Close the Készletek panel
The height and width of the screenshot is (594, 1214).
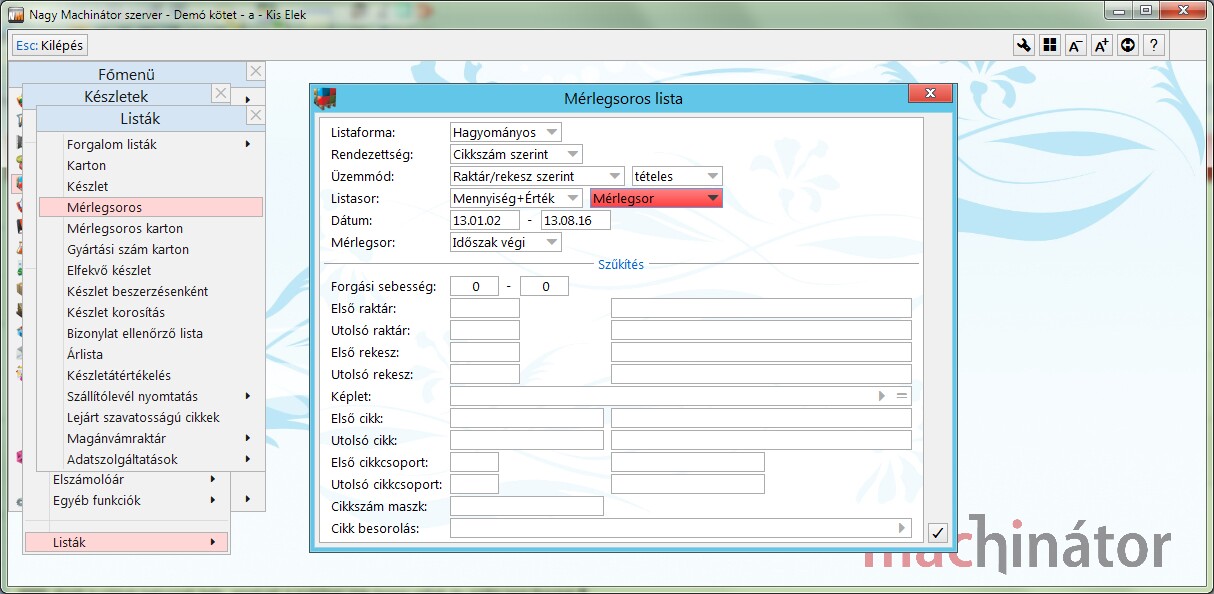(221, 94)
